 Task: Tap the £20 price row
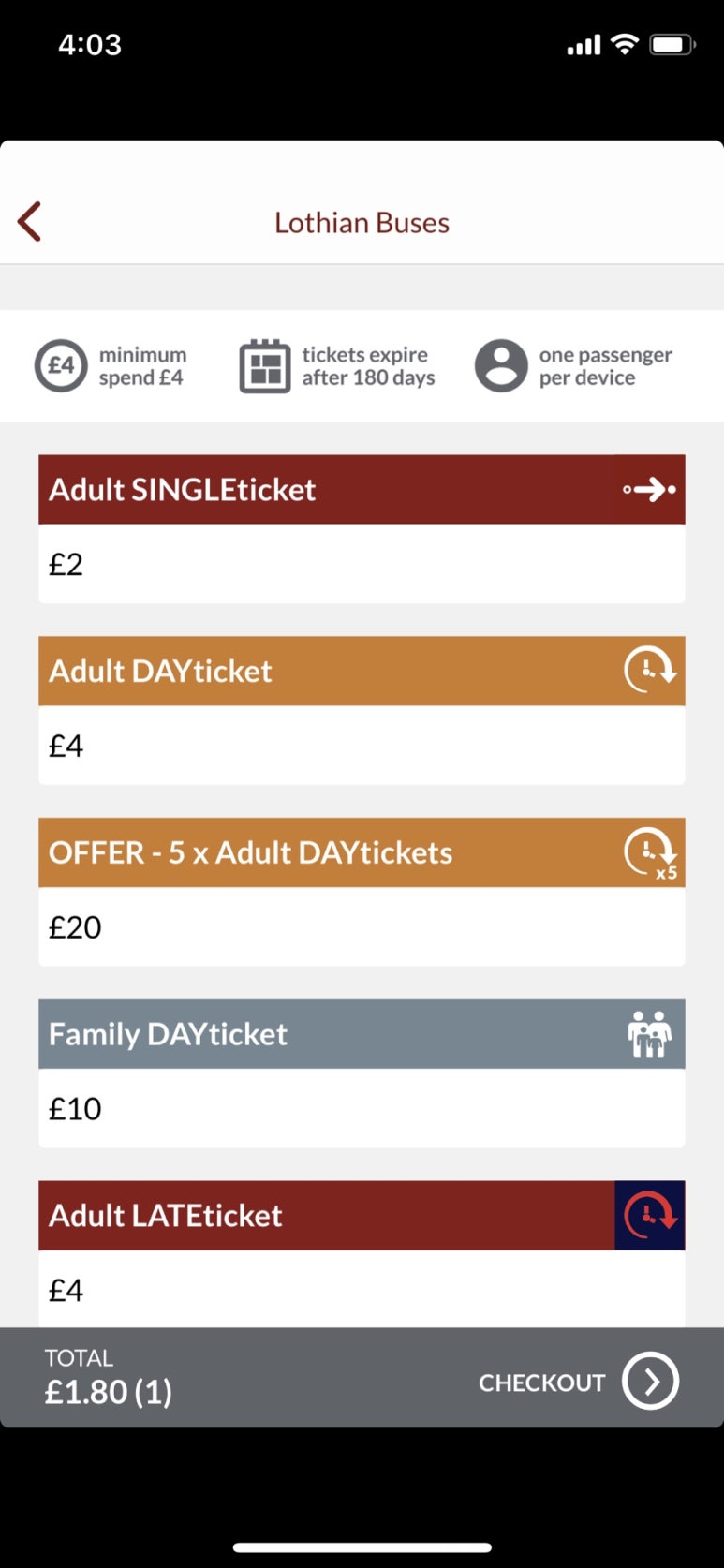[x=362, y=926]
